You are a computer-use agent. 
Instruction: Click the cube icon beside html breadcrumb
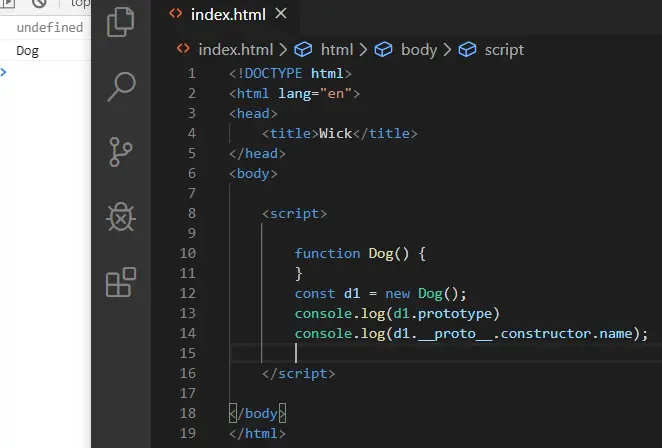pos(303,50)
